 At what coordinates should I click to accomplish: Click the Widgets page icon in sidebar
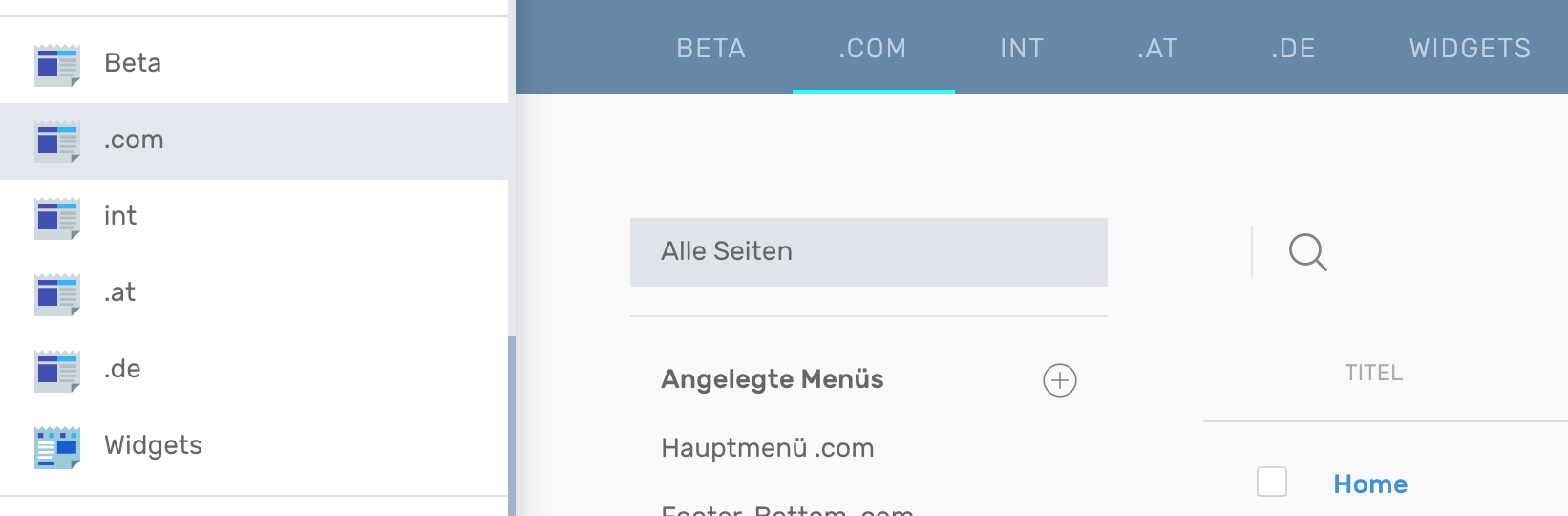(56, 447)
